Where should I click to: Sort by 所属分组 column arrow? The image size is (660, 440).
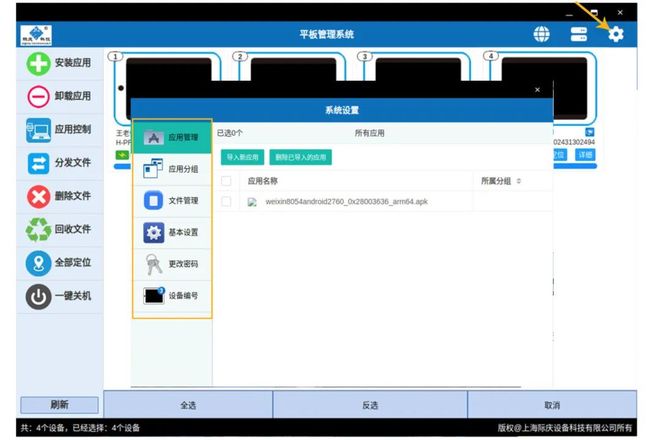[x=519, y=181]
